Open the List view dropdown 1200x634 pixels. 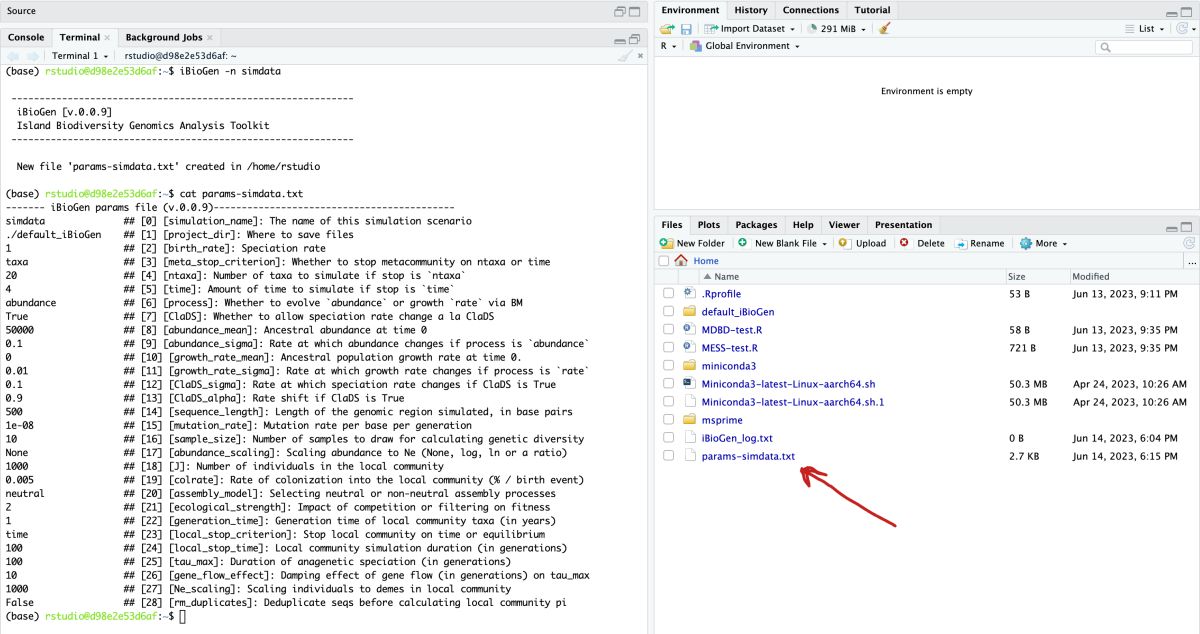click(1145, 29)
